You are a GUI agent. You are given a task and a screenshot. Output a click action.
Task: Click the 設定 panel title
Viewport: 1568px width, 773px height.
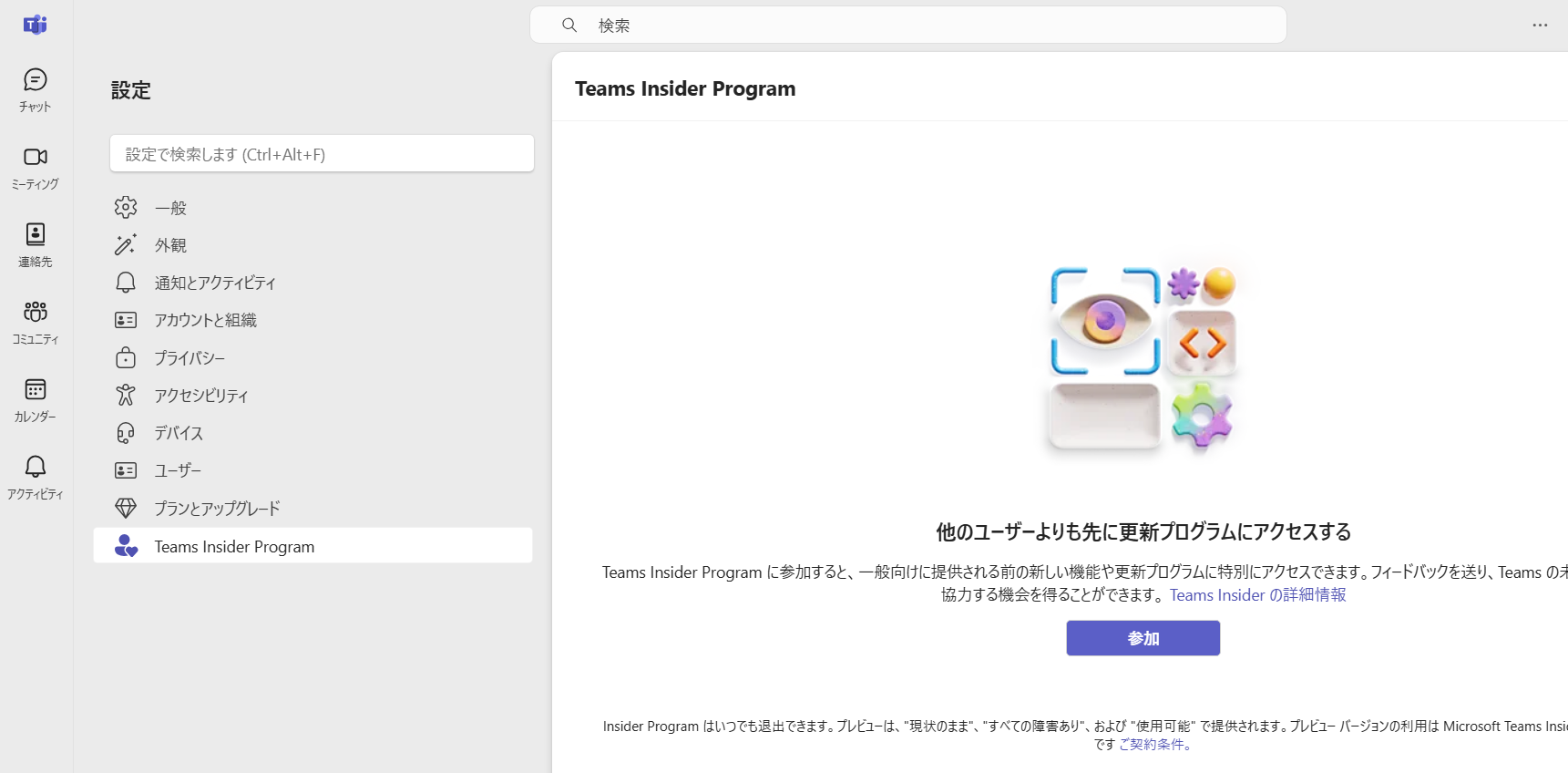coord(130,90)
